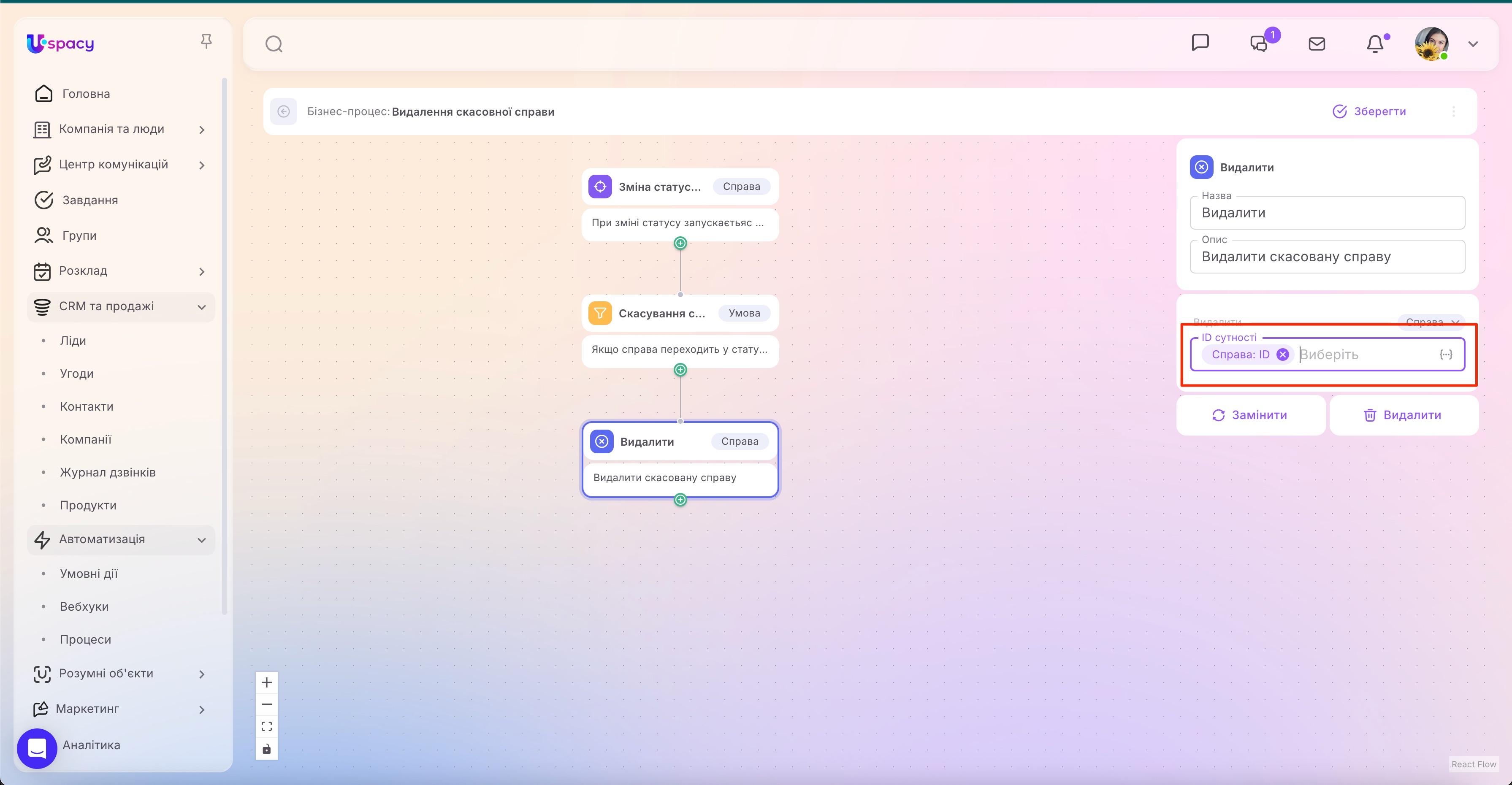Image resolution: width=1512 pixels, height=785 pixels.
Task: Pin the sidebar using the pin icon
Action: coord(206,40)
